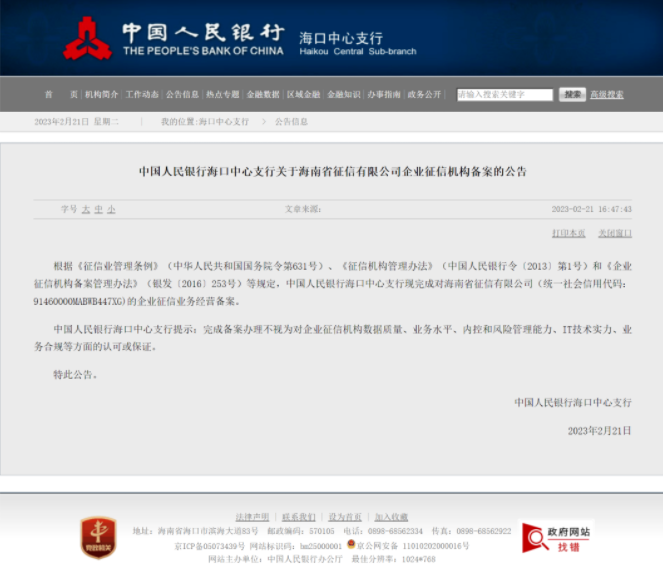Click the police emblem beside 京公网安备
Screen dimensions: 663x569
click(351, 544)
